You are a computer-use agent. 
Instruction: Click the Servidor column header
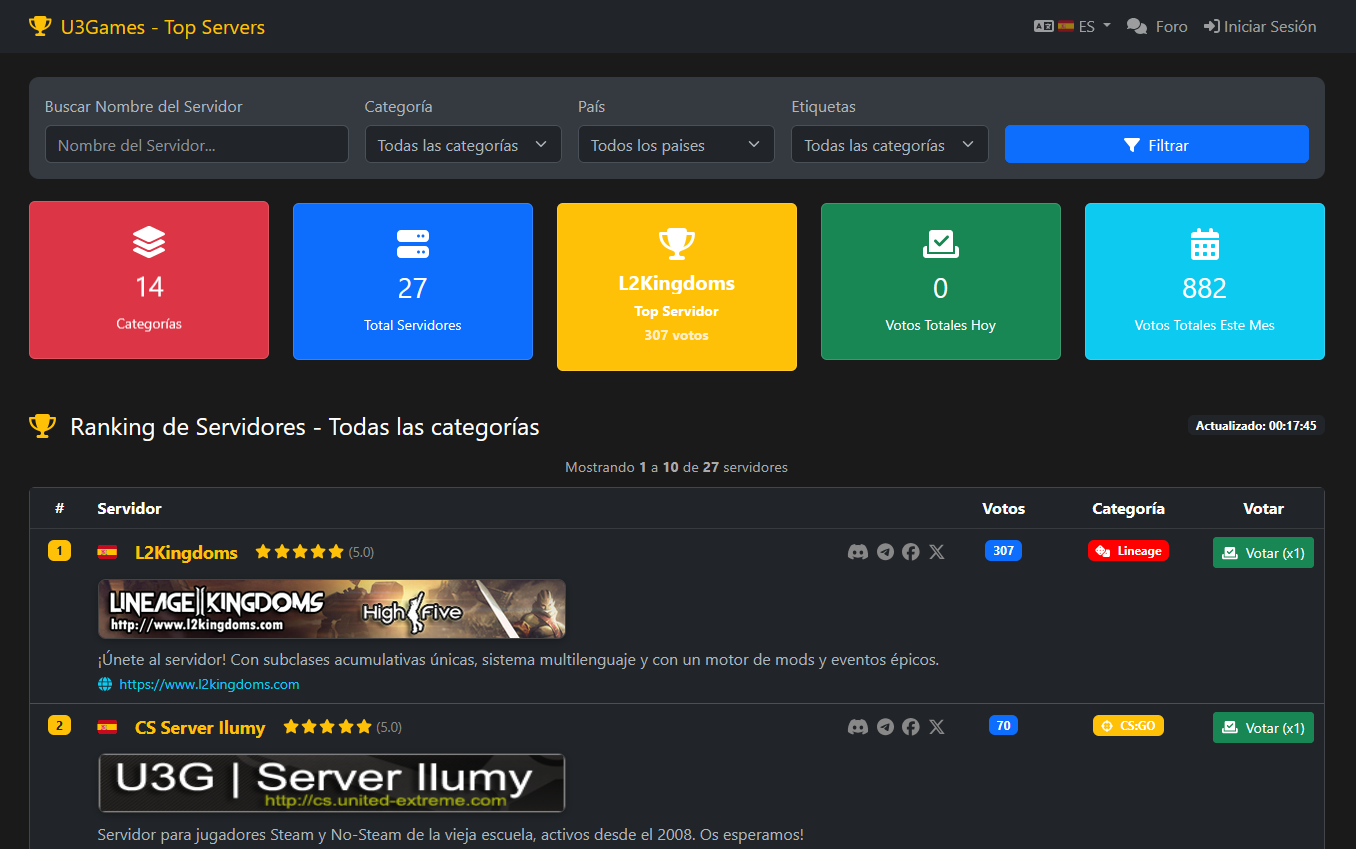coord(129,508)
